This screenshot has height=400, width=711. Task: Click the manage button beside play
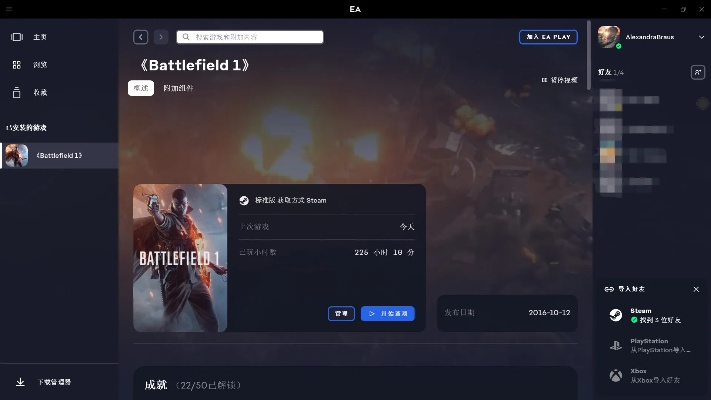(x=341, y=314)
